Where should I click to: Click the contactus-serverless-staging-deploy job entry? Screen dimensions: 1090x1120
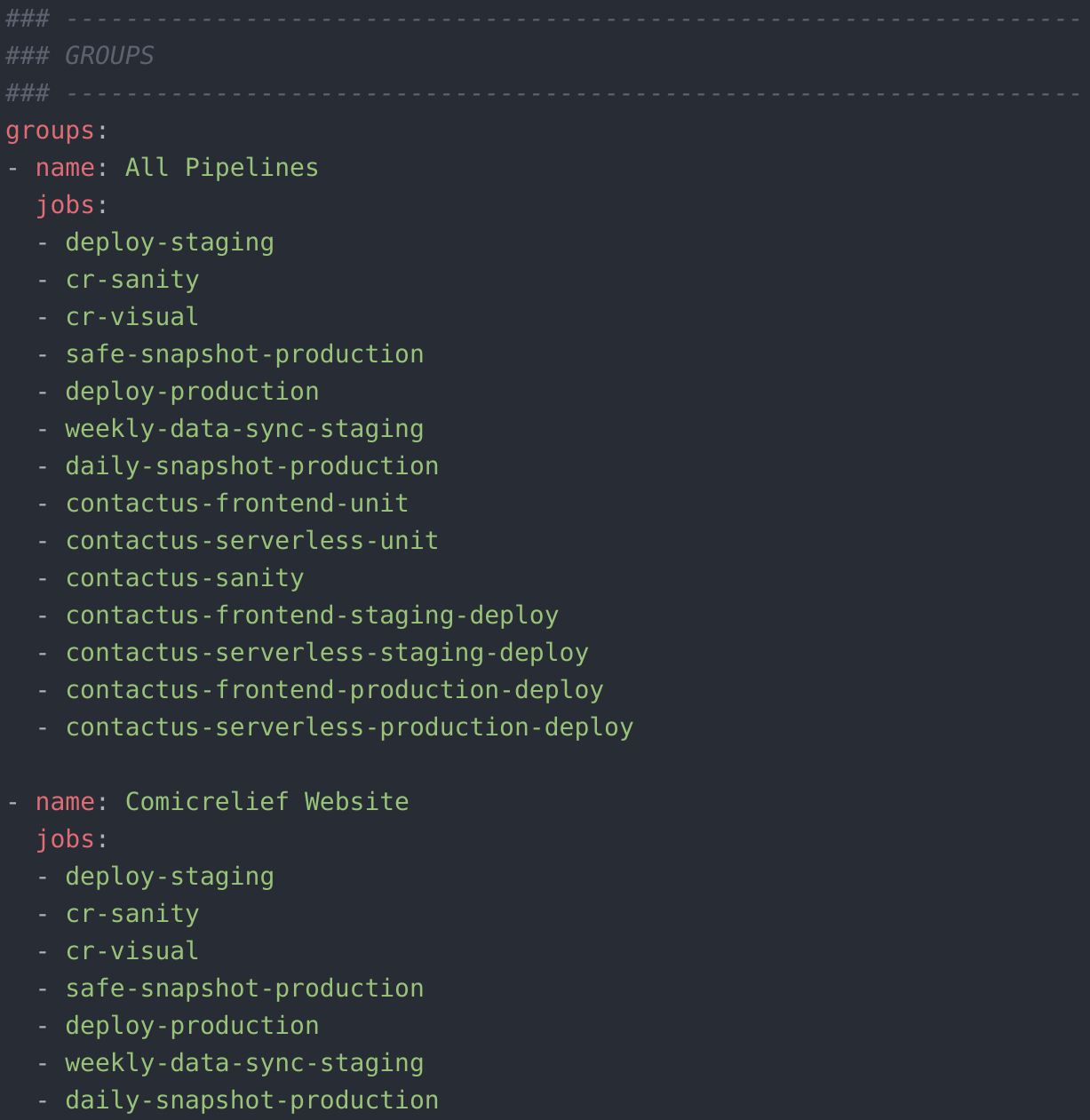coord(327,654)
